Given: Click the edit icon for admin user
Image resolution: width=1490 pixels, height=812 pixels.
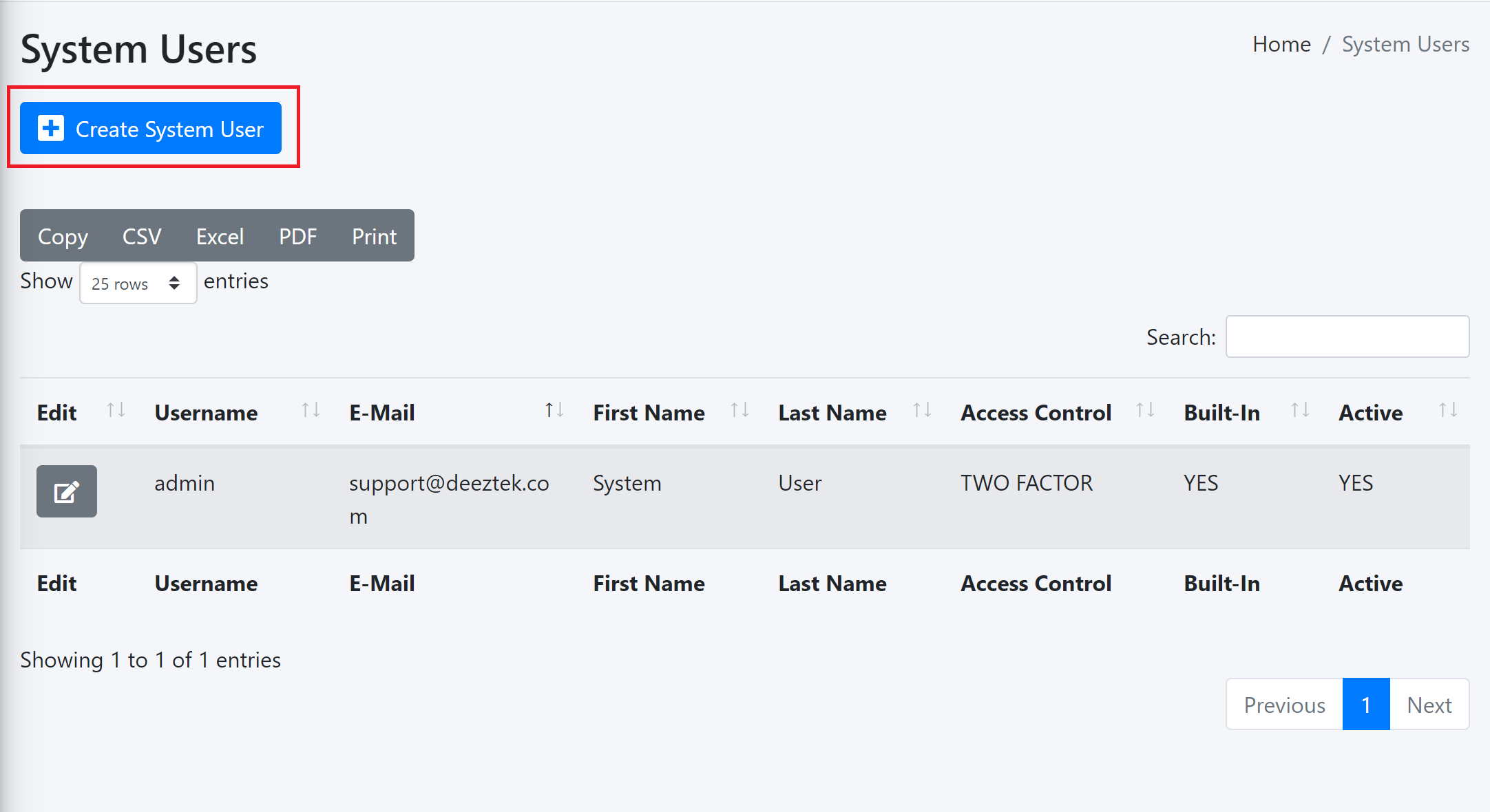Looking at the screenshot, I should [67, 491].
